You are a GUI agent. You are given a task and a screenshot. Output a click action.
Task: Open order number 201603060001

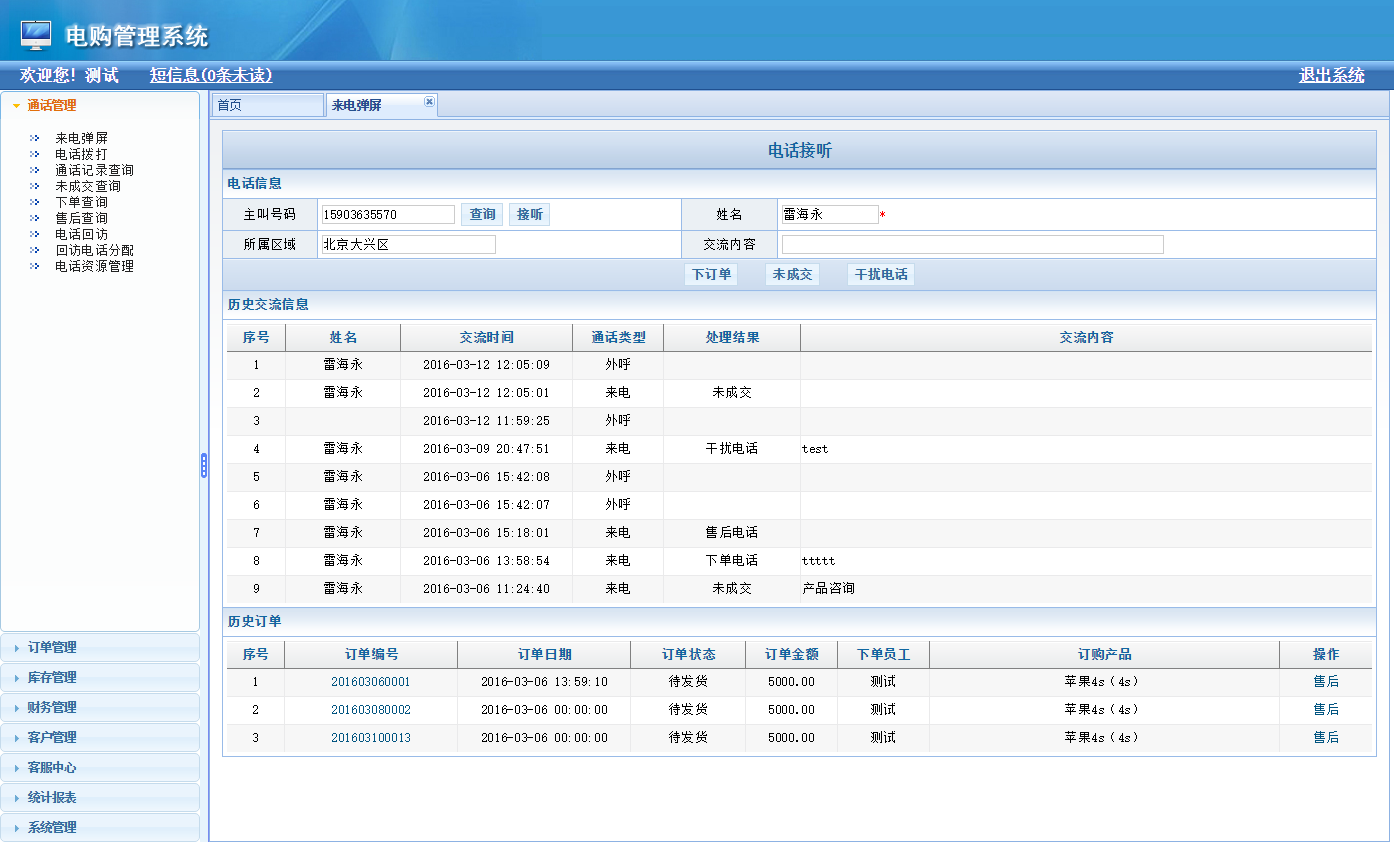coord(371,682)
